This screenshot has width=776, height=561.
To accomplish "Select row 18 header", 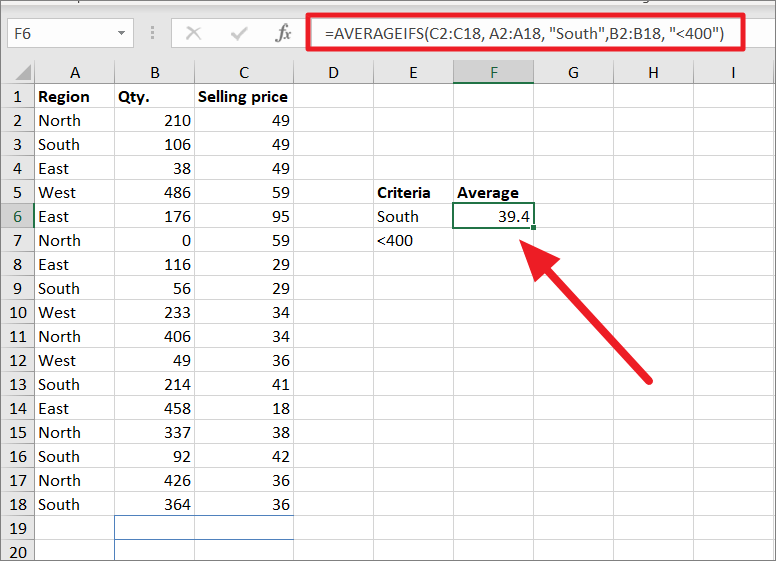I will tap(18, 504).
